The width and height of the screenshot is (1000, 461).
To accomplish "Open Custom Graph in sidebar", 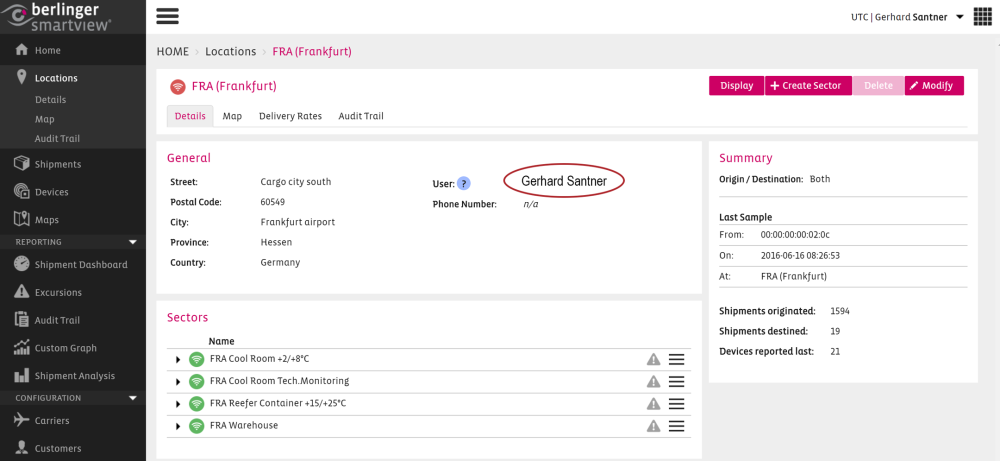I will pyautogui.click(x=66, y=348).
